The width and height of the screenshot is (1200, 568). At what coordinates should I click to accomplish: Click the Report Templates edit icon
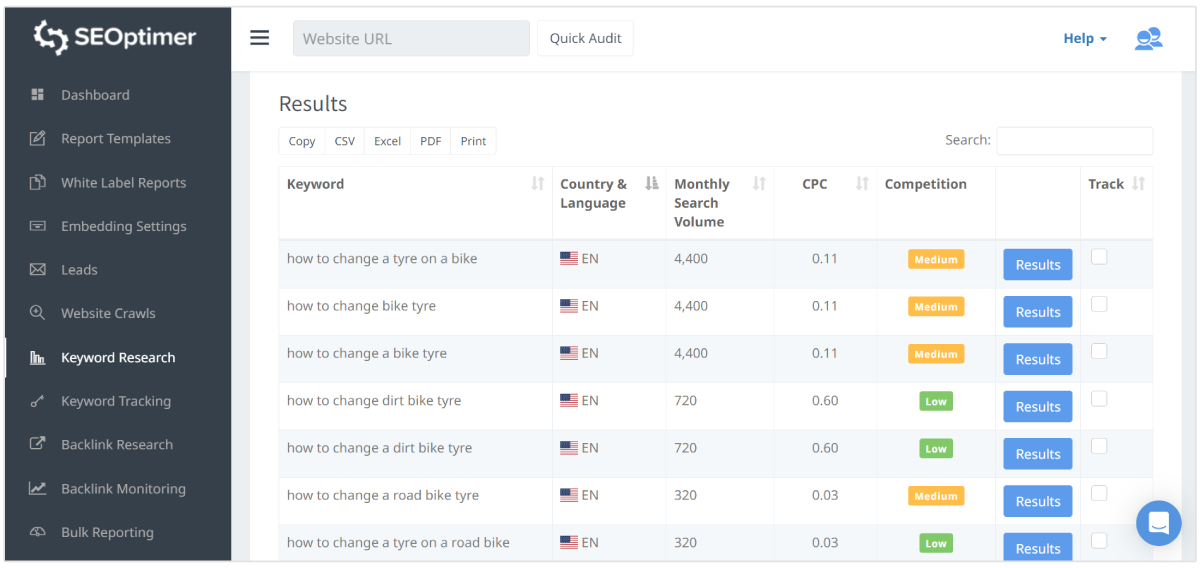click(x=38, y=139)
